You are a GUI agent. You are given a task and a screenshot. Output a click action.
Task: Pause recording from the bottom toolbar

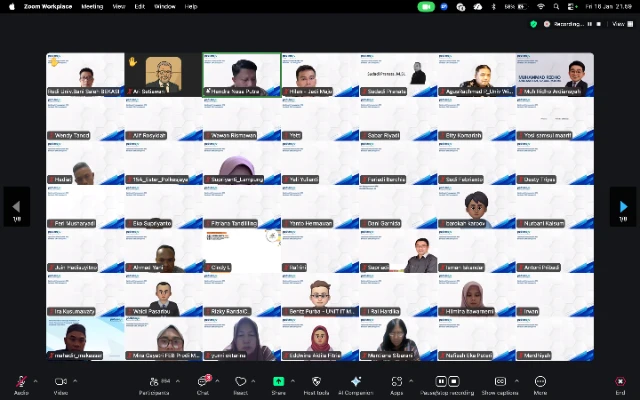point(441,381)
